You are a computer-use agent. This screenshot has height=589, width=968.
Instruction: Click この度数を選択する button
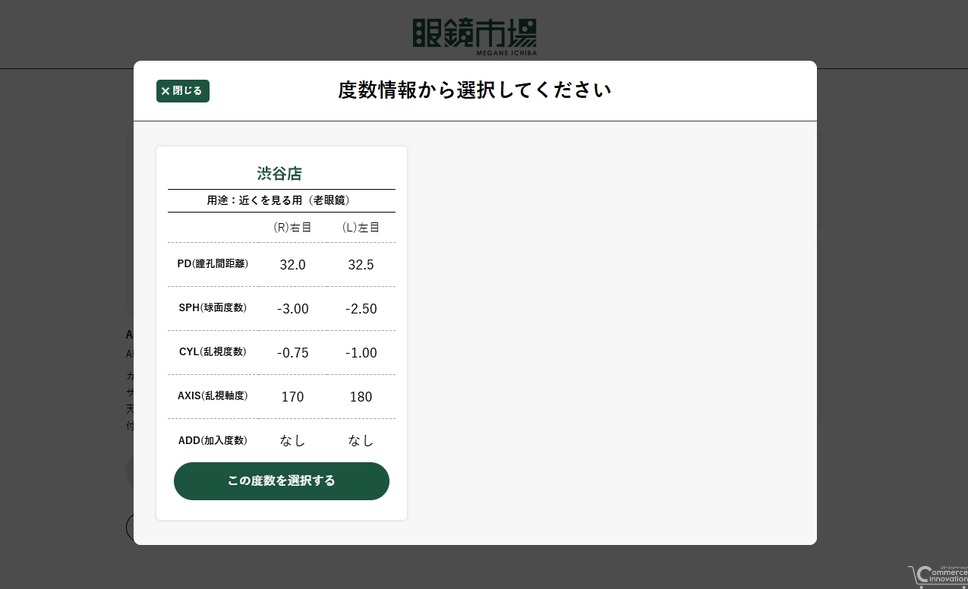[x=282, y=481]
